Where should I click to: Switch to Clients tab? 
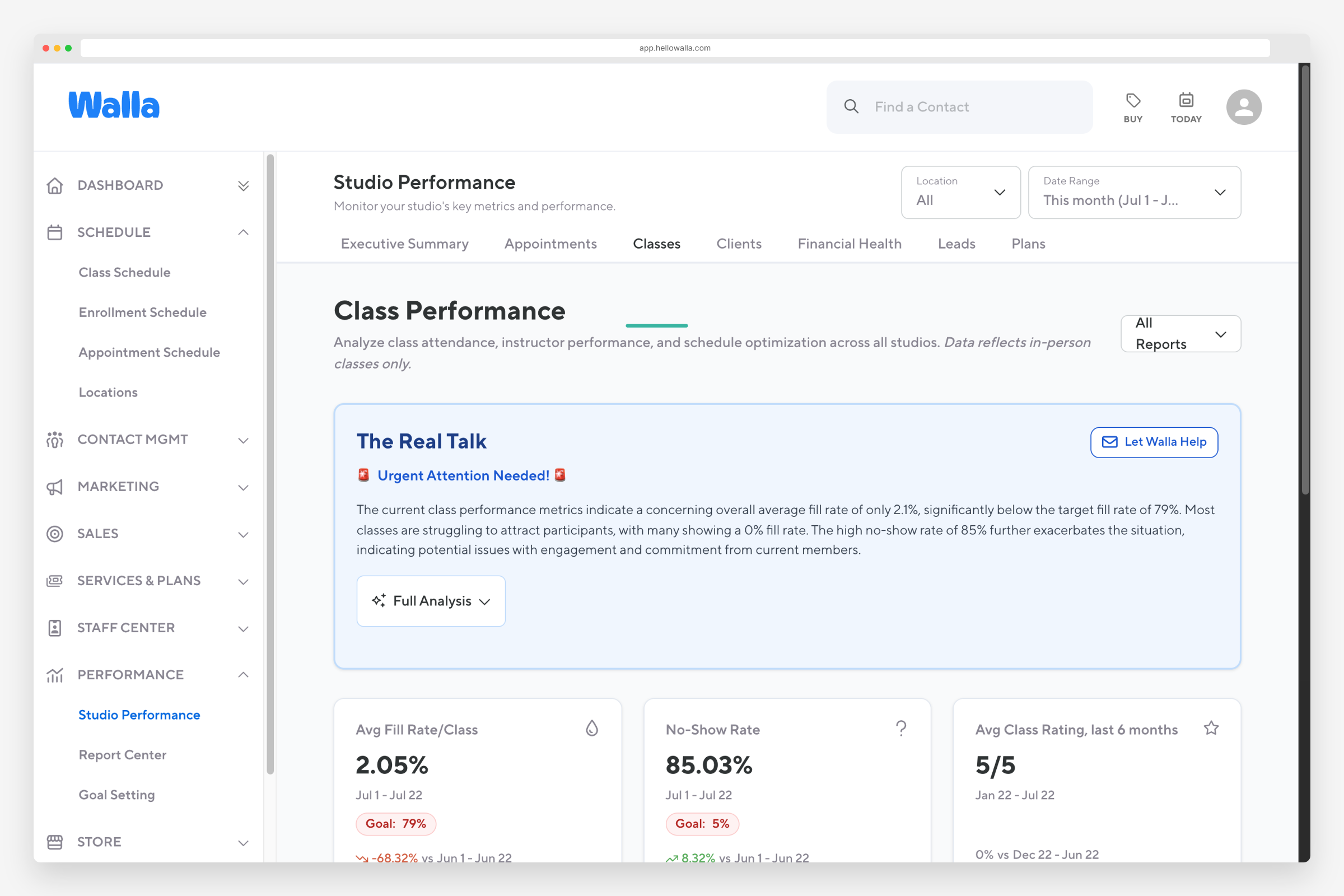tap(739, 244)
